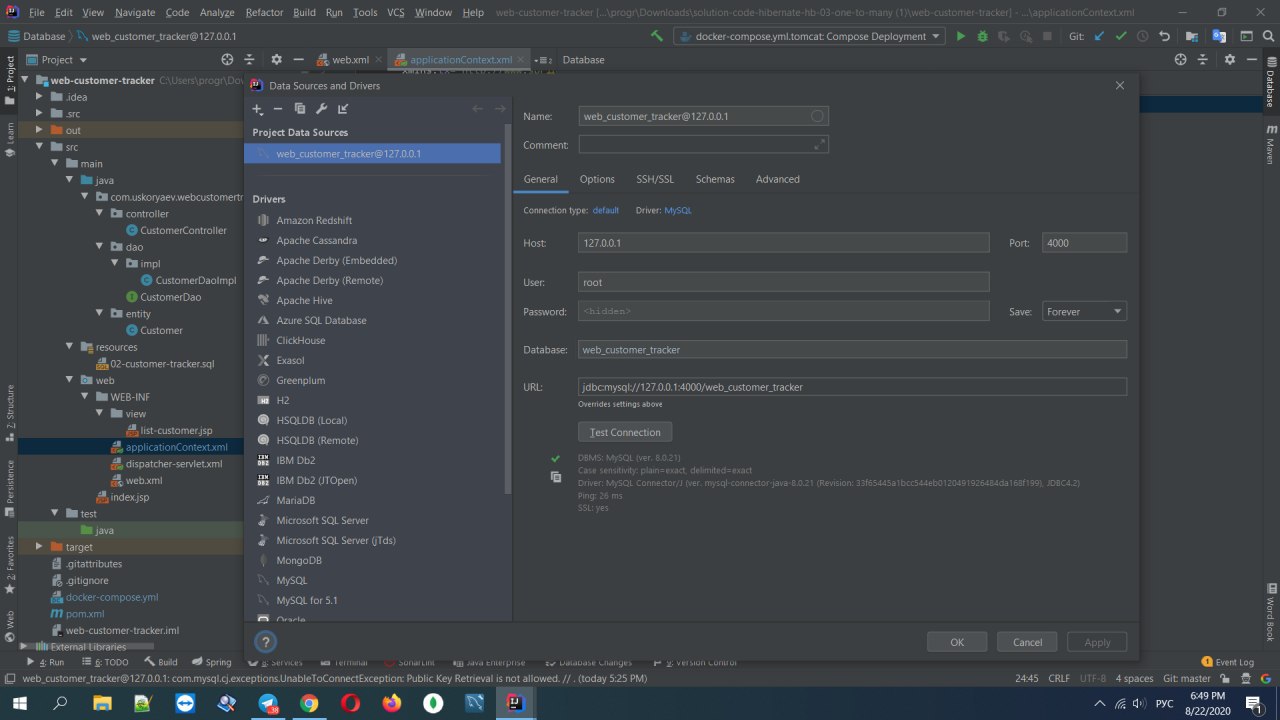
Task: Open the docker-compose.yml file
Action: 112,597
